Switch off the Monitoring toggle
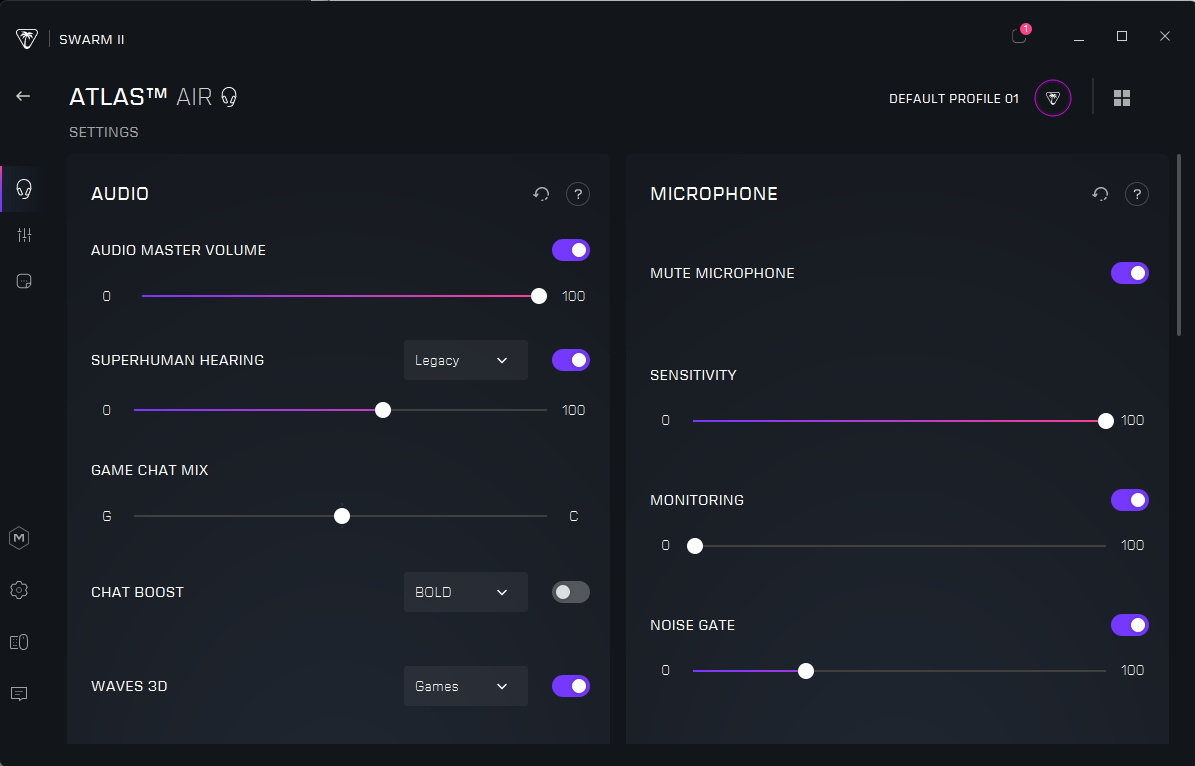This screenshot has height=766, width=1195. pos(1129,500)
